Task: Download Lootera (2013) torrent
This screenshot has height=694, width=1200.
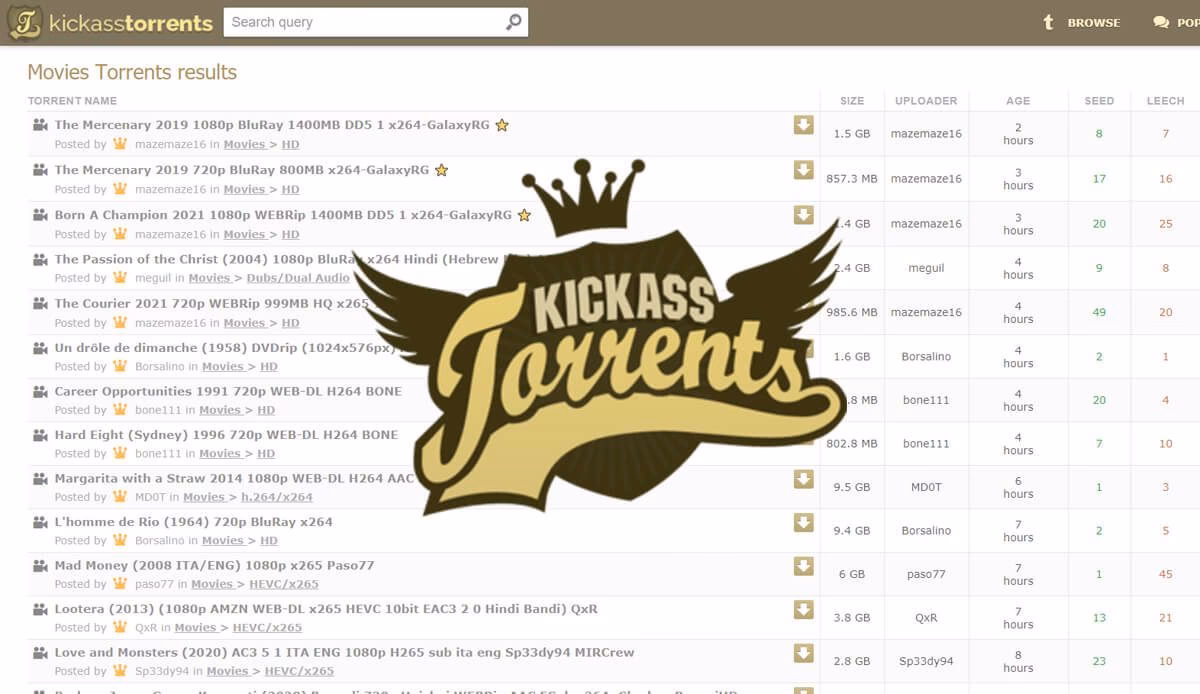Action: coord(803,609)
